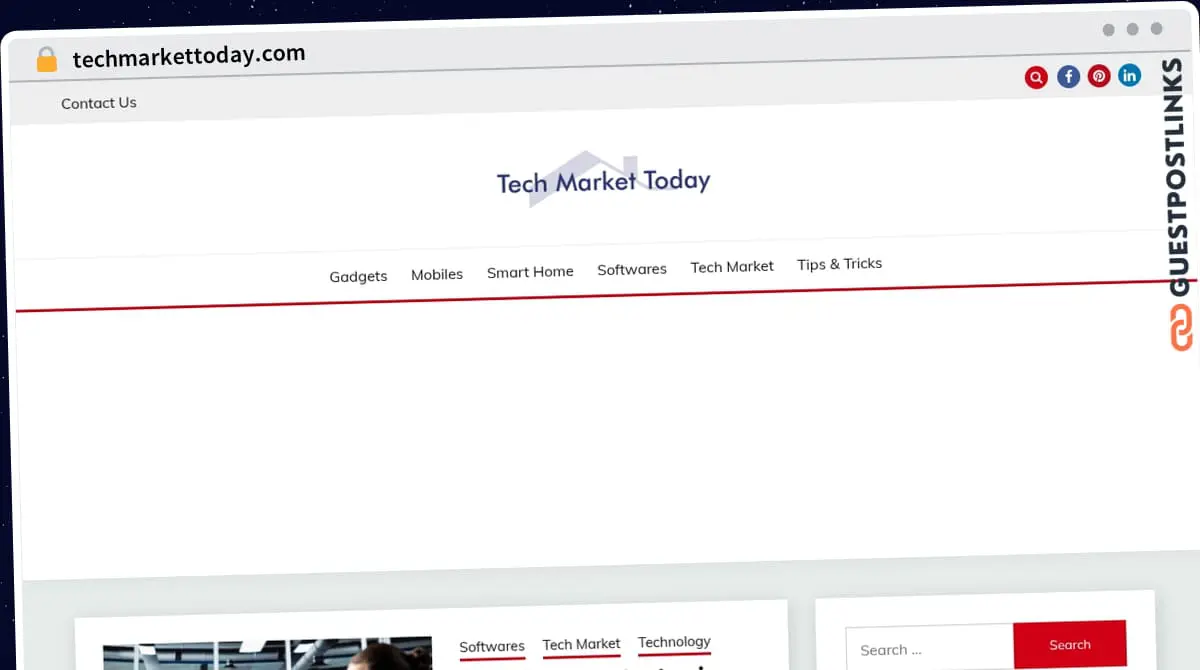Image resolution: width=1200 pixels, height=670 pixels.
Task: Open the Contact Us link
Action: pos(98,103)
